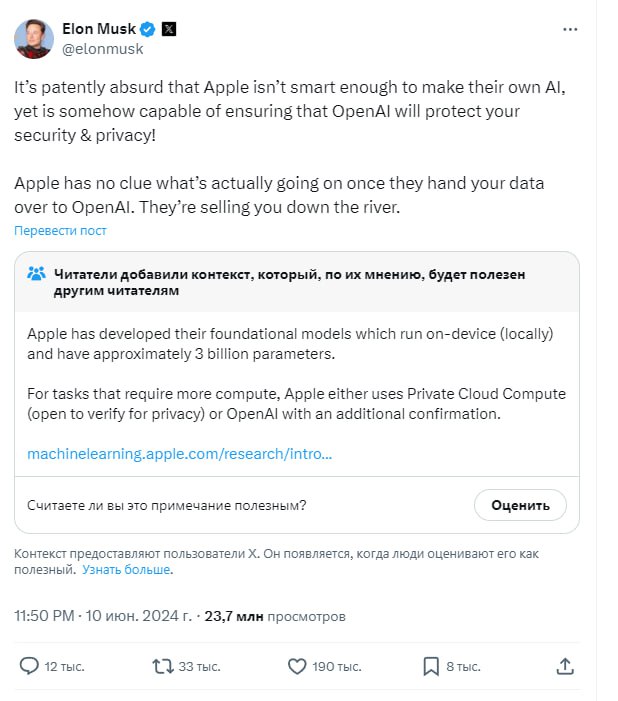
Task: Click 'Перевести пост' translate link
Action: (60, 230)
